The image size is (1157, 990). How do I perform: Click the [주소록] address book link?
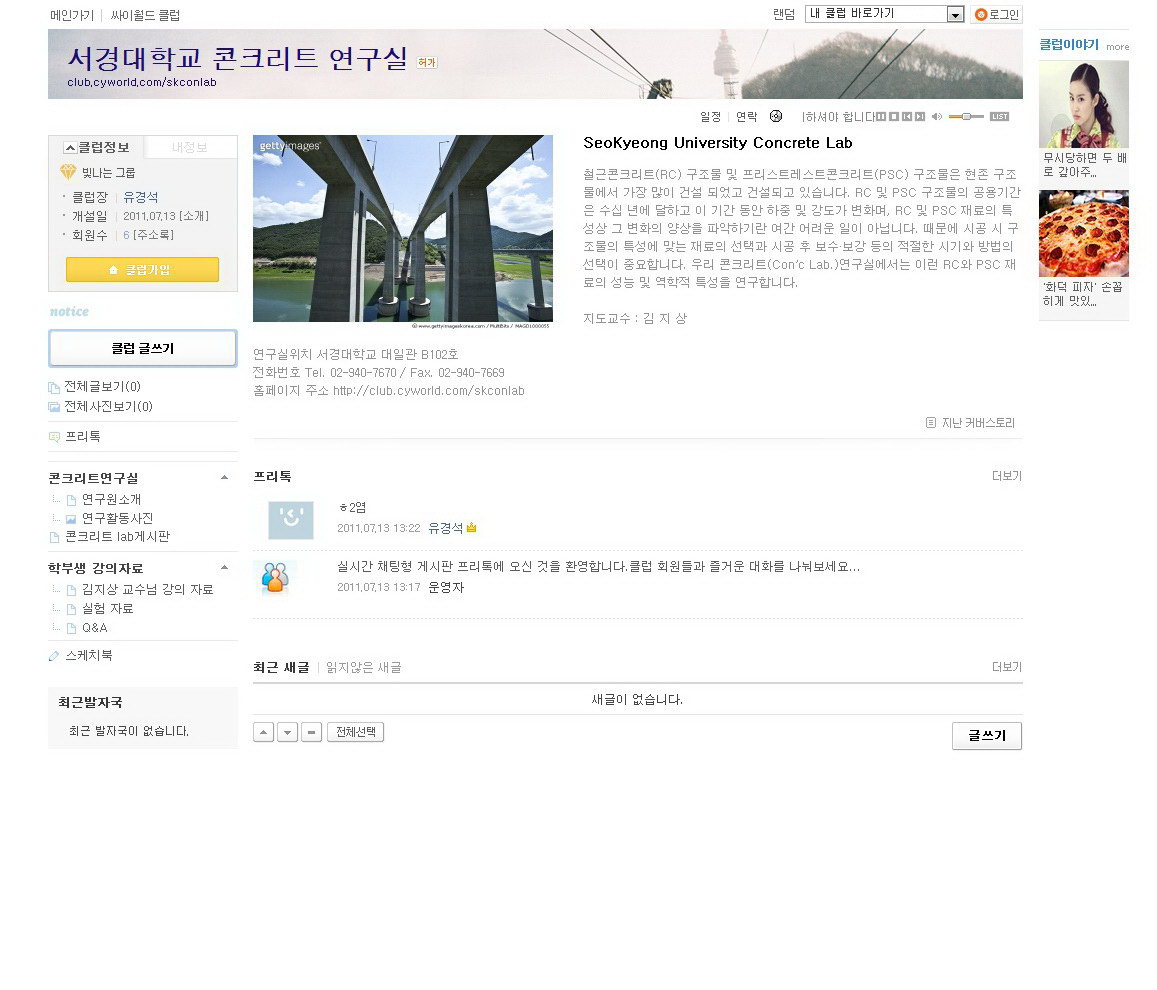click(153, 235)
